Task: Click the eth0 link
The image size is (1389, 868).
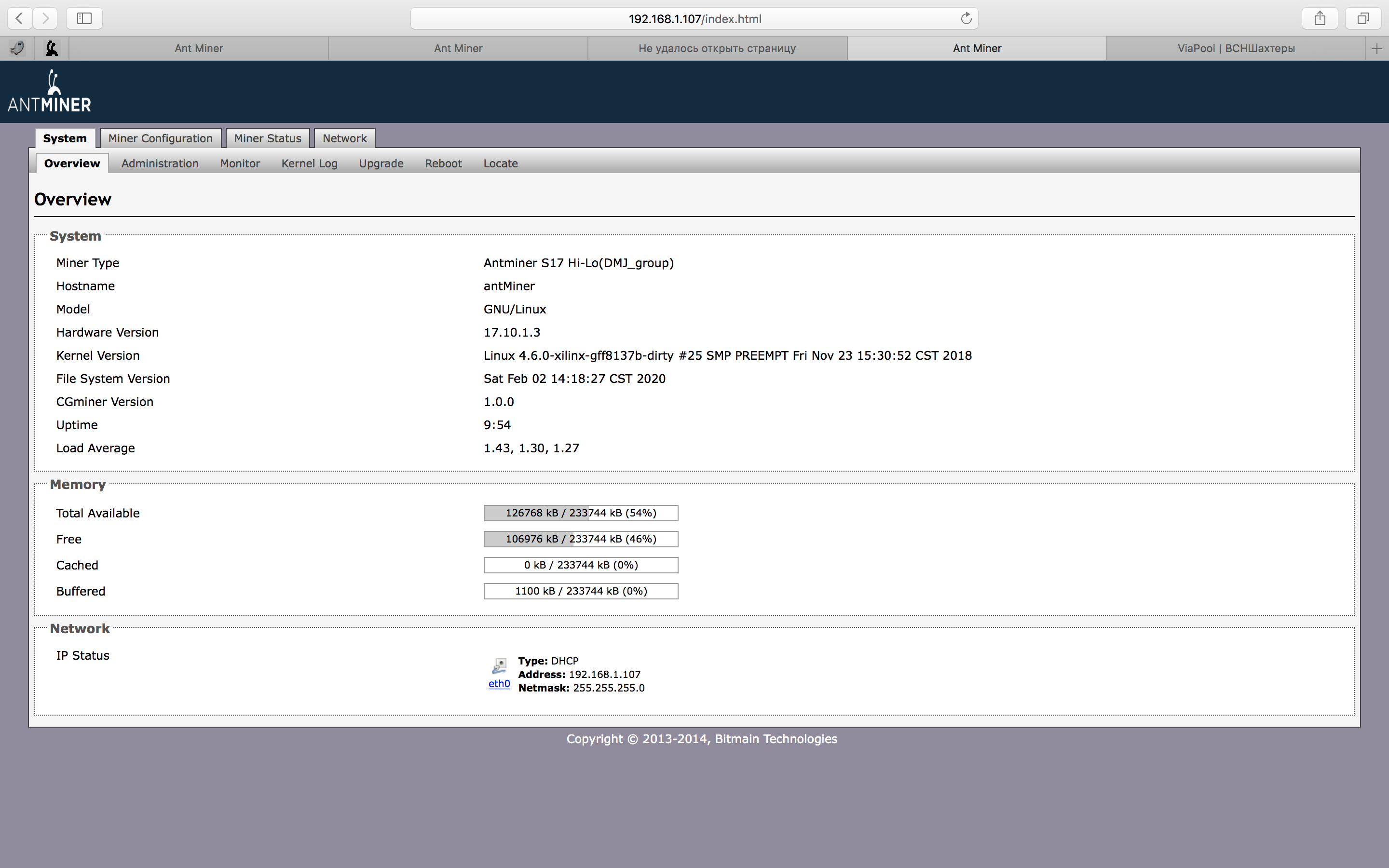Action: point(499,684)
